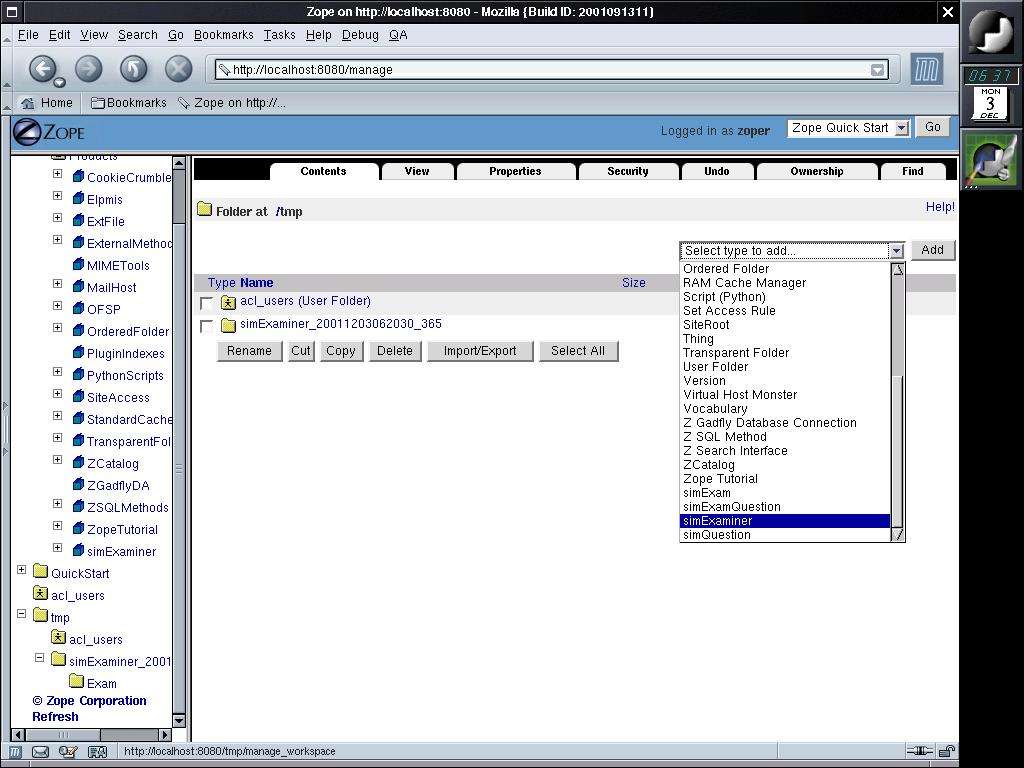Click the desktop calendar date icon
The height and width of the screenshot is (768, 1024).
tap(990, 103)
